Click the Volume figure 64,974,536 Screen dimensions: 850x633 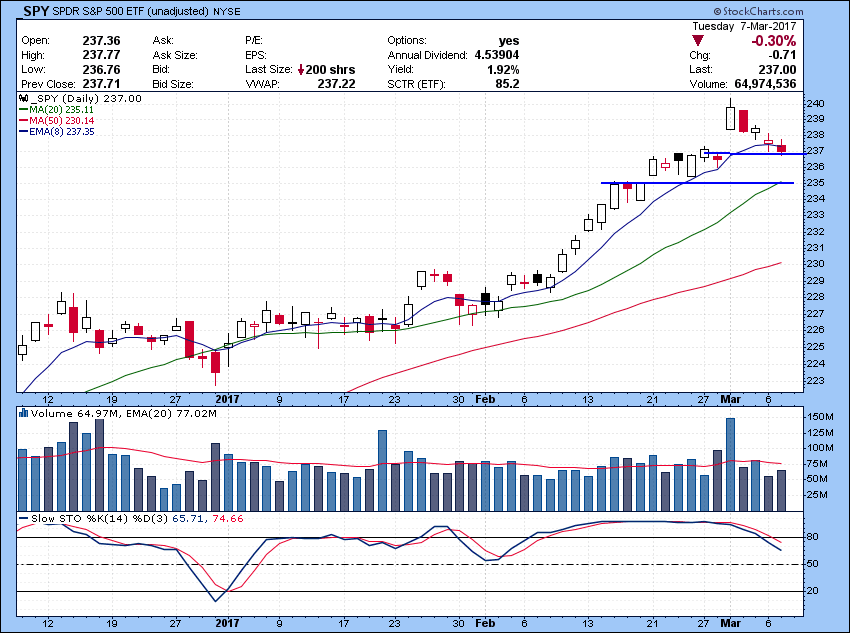(765, 84)
